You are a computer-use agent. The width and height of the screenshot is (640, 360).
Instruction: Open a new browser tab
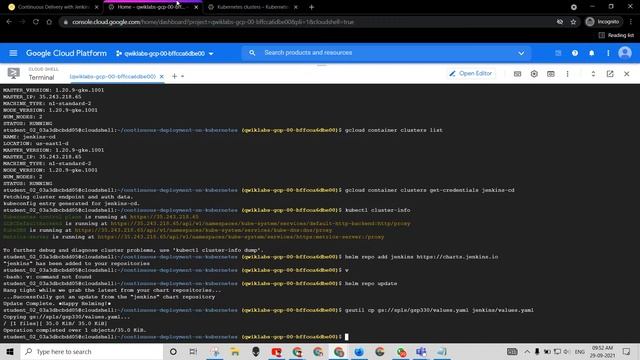(311, 7)
